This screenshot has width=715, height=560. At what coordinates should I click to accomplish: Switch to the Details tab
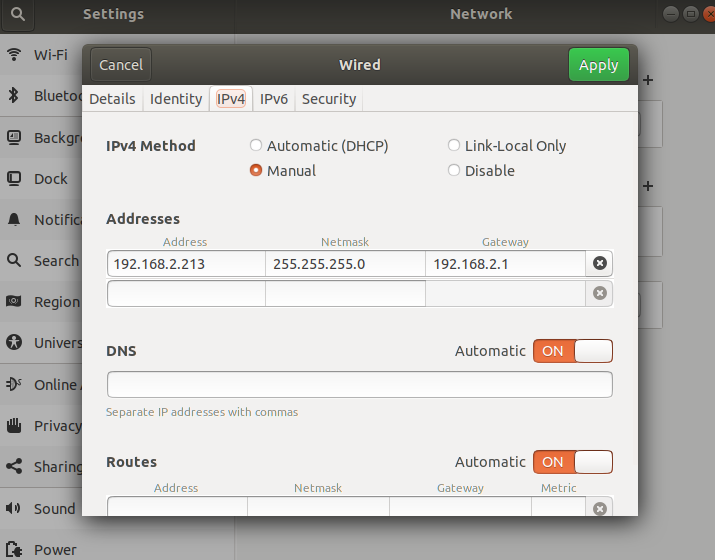[112, 99]
